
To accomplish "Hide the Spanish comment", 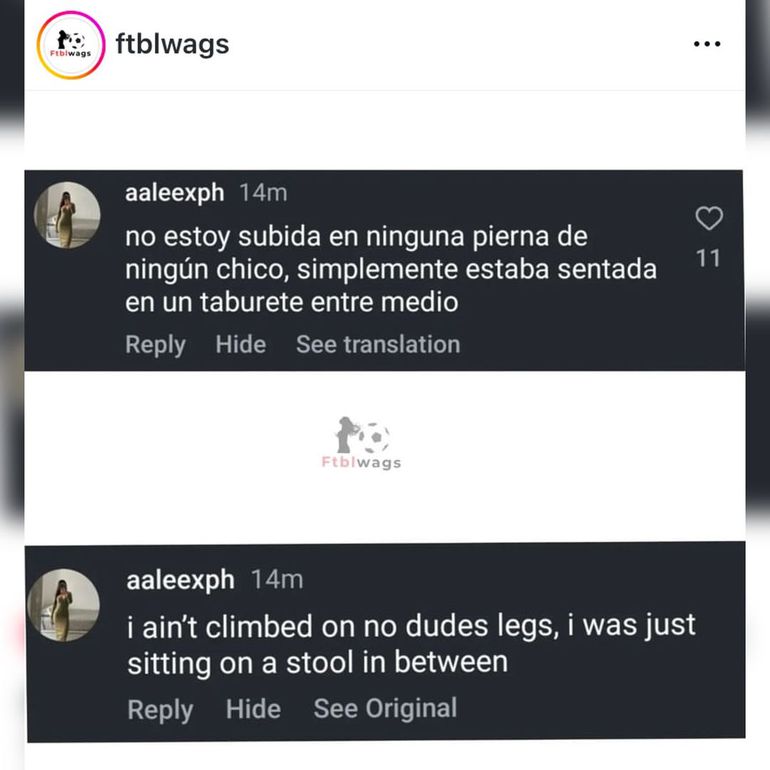I will point(239,345).
